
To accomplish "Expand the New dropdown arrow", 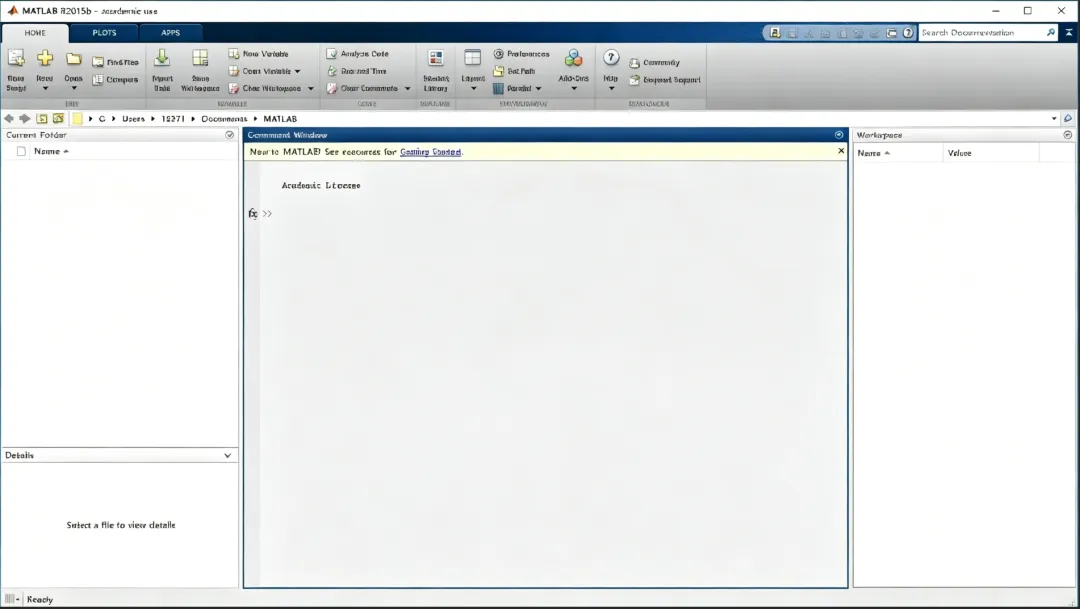I will tap(45, 89).
